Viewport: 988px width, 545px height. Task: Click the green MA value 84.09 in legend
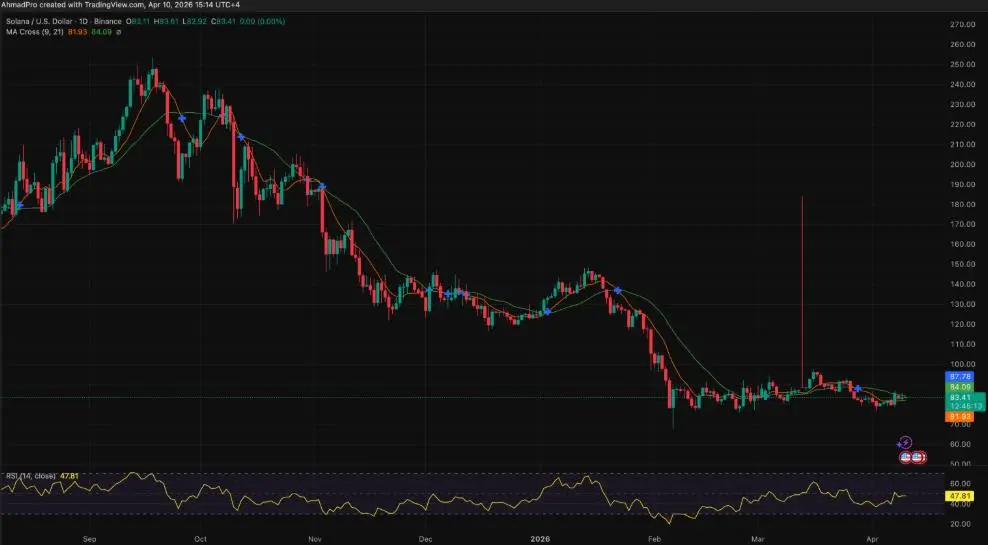[101, 32]
